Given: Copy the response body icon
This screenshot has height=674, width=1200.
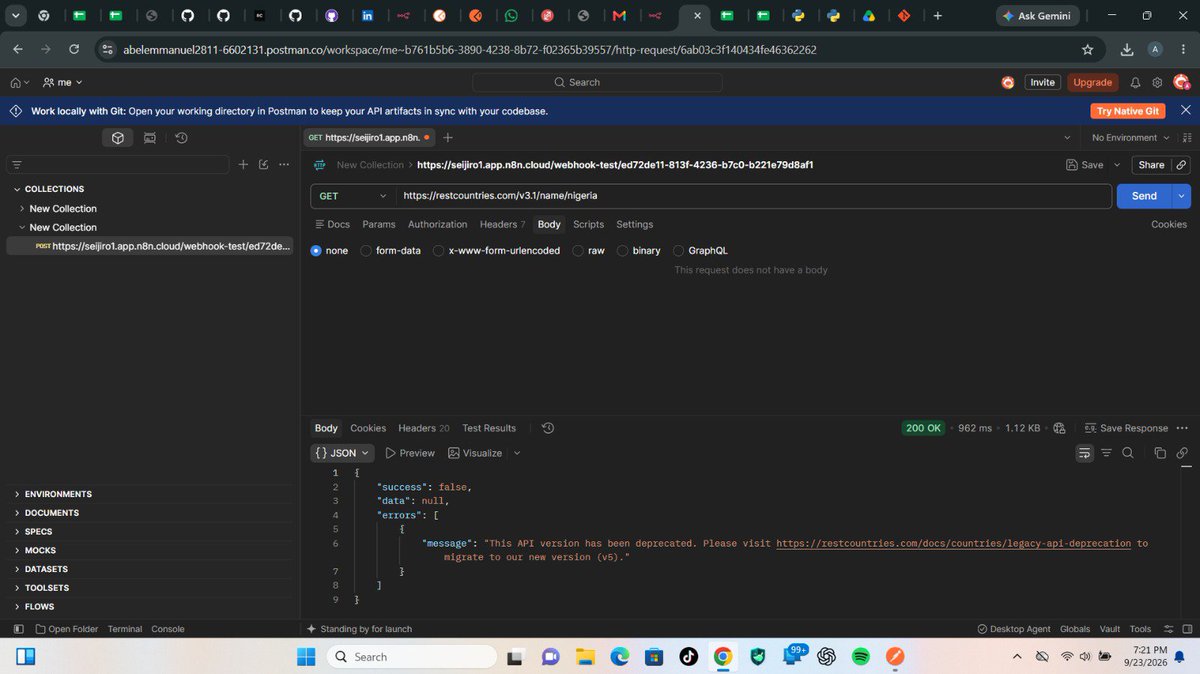Looking at the screenshot, I should pos(1160,453).
